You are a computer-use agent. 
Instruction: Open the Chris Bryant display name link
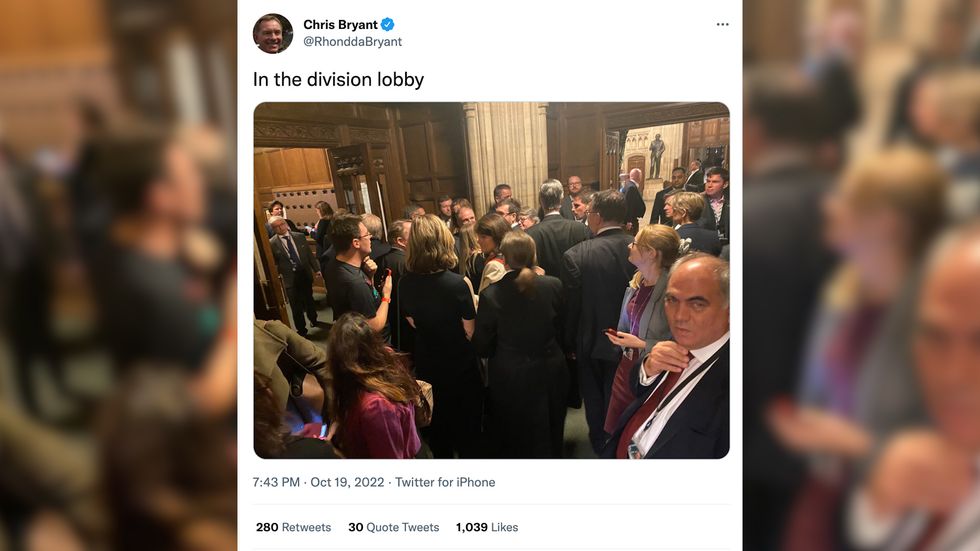tap(339, 25)
